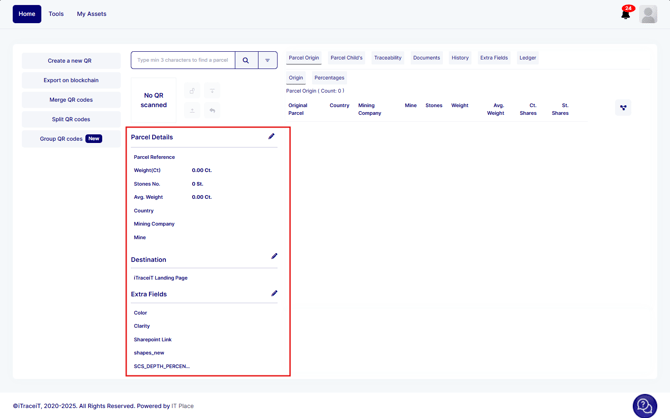Click the origin graph icon button
The height and width of the screenshot is (418, 670).
point(623,108)
